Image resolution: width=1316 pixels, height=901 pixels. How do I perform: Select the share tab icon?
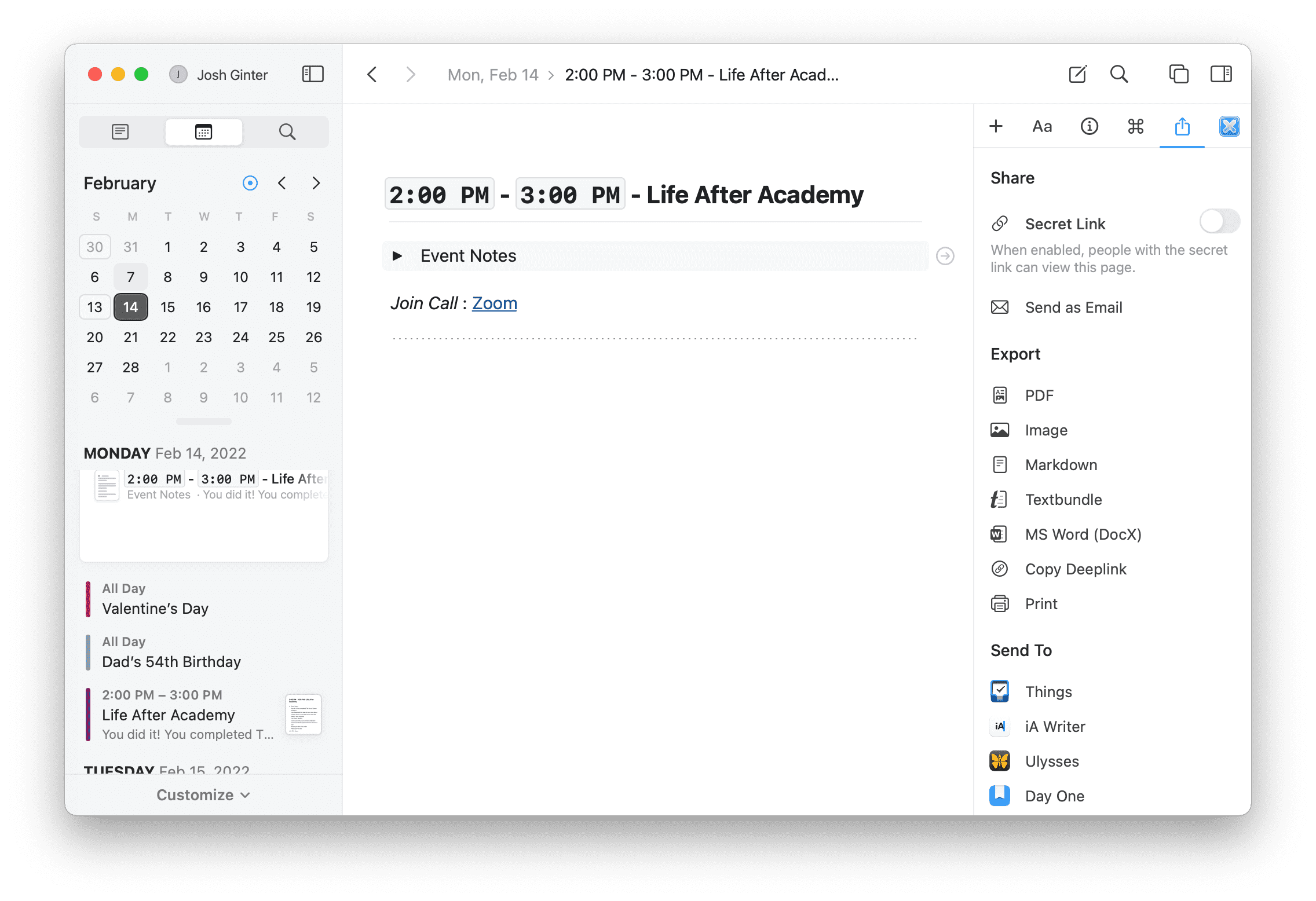[1182, 126]
